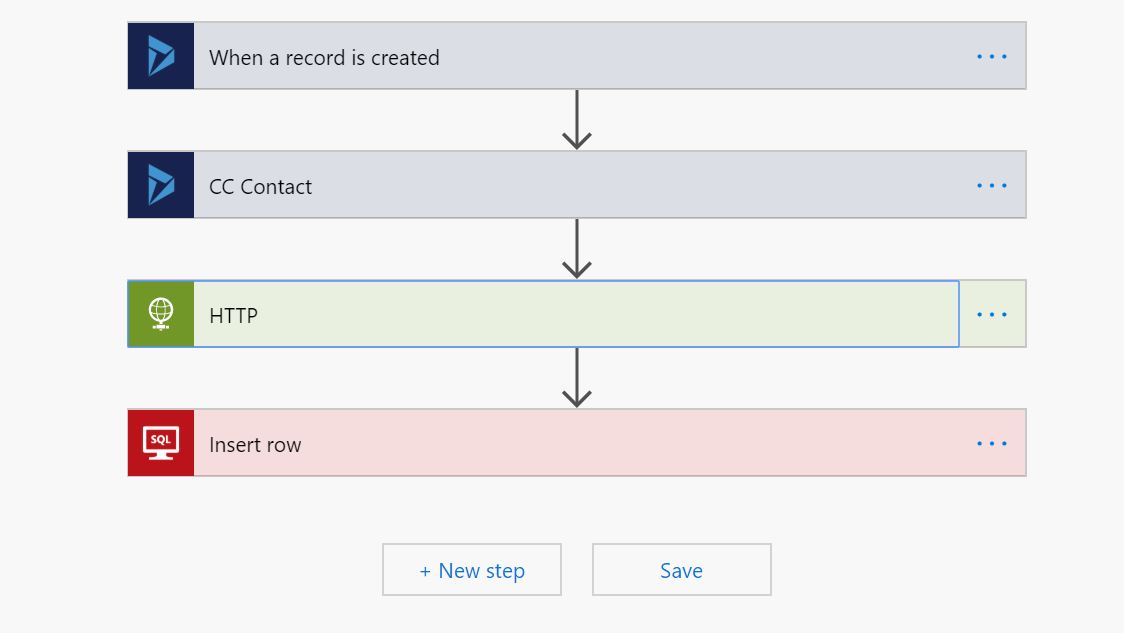
Task: Expand the Insert row step title
Action: coord(255,445)
